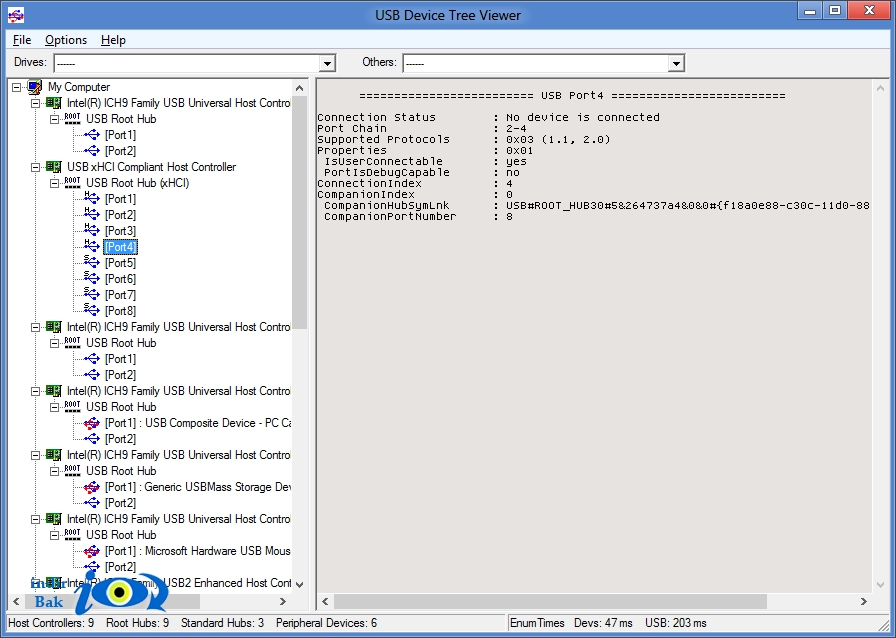Click the 'Peripheral Devices: 6' status bar entry
Image resolution: width=896 pixels, height=638 pixels.
(326, 623)
